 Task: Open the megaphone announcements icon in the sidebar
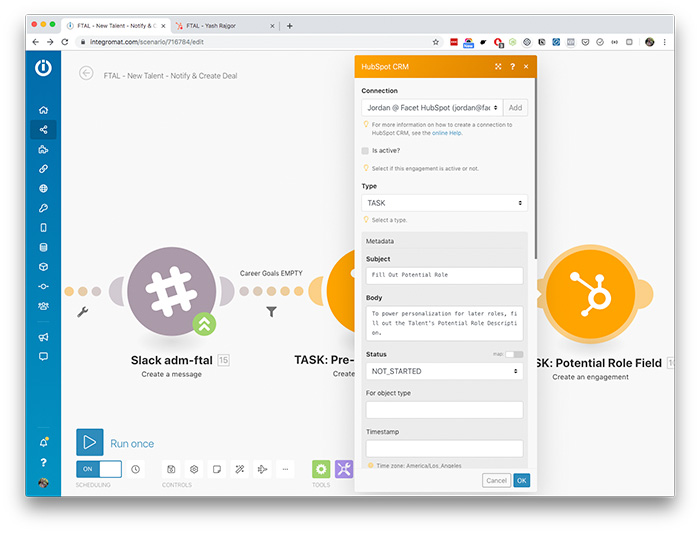tap(43, 337)
